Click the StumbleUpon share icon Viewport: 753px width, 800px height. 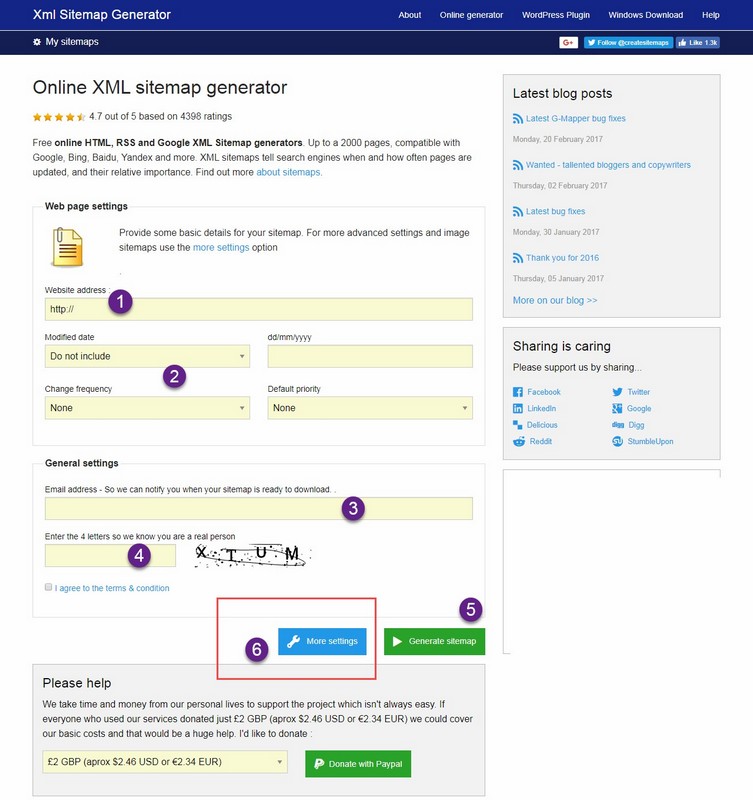click(618, 441)
